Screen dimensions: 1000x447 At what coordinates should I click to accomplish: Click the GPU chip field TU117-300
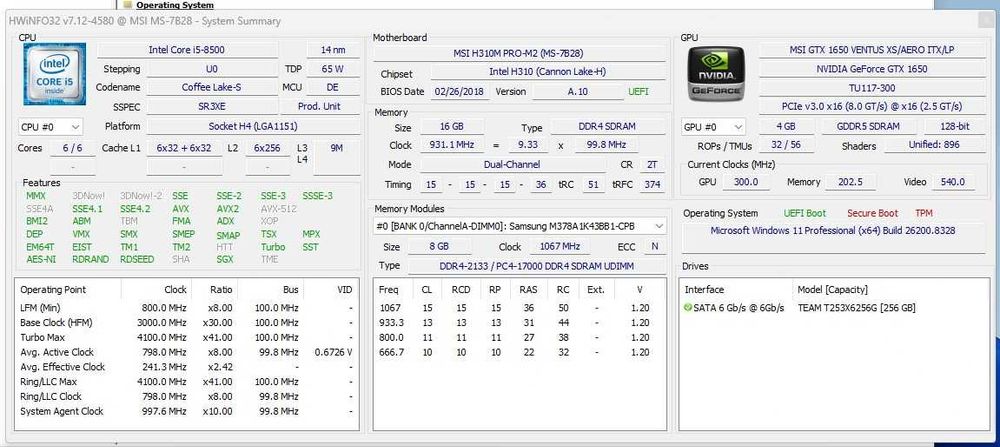871,87
